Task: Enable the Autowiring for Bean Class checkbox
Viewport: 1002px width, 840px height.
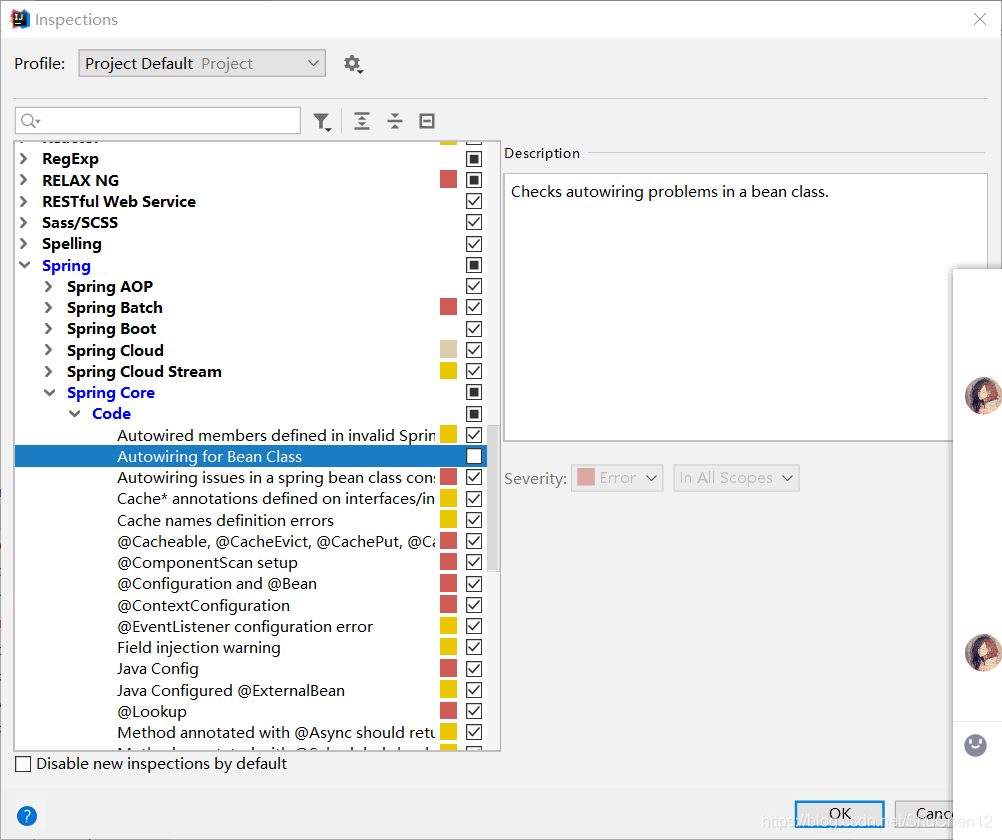Action: point(474,456)
